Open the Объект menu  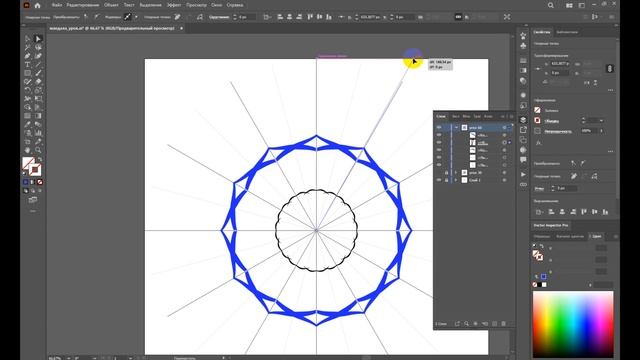[x=111, y=5]
